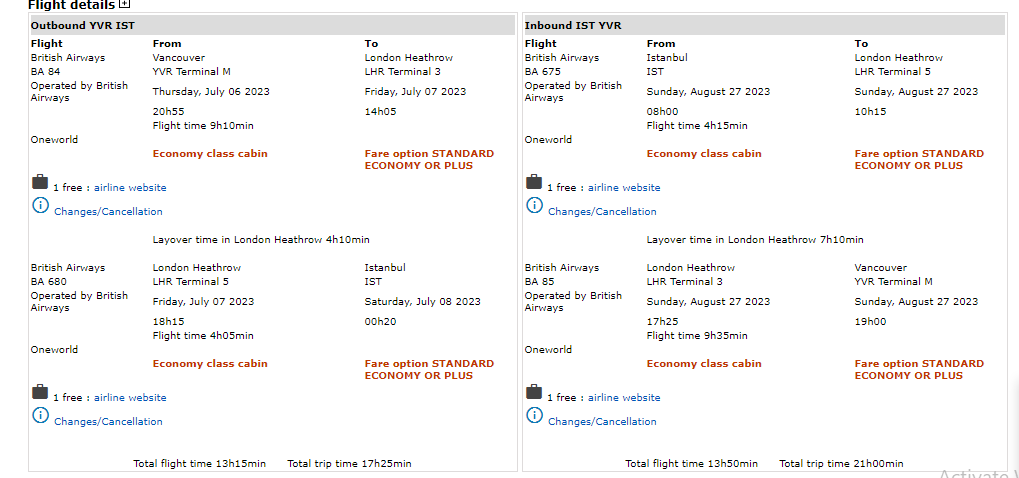This screenshot has width=1019, height=478.
Task: Click the baggage icon for flight BA 84
Action: coord(40,182)
